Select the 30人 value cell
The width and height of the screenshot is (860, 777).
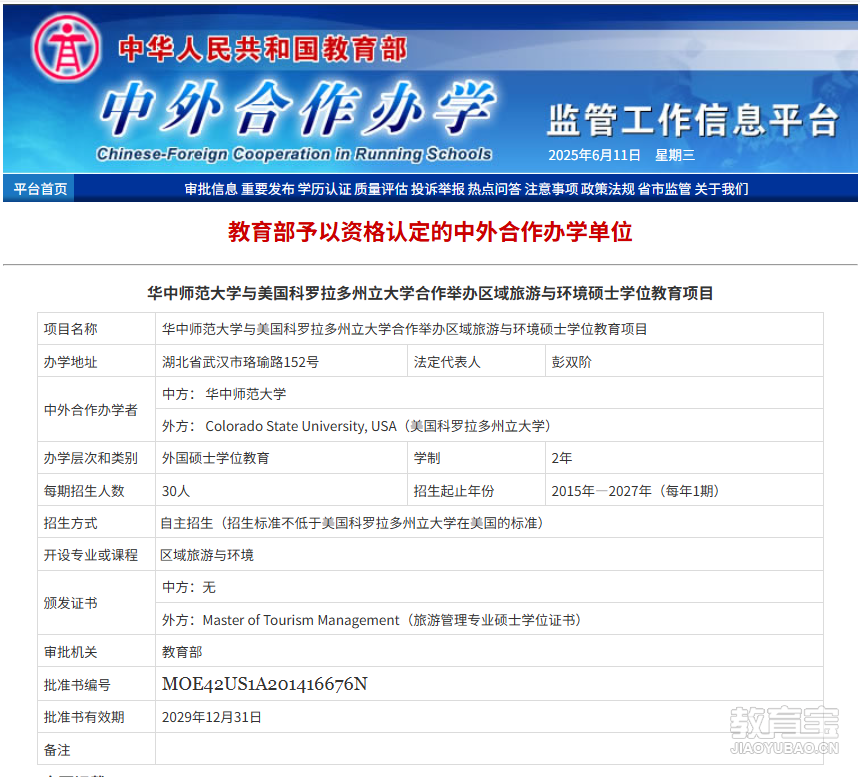[x=281, y=490]
